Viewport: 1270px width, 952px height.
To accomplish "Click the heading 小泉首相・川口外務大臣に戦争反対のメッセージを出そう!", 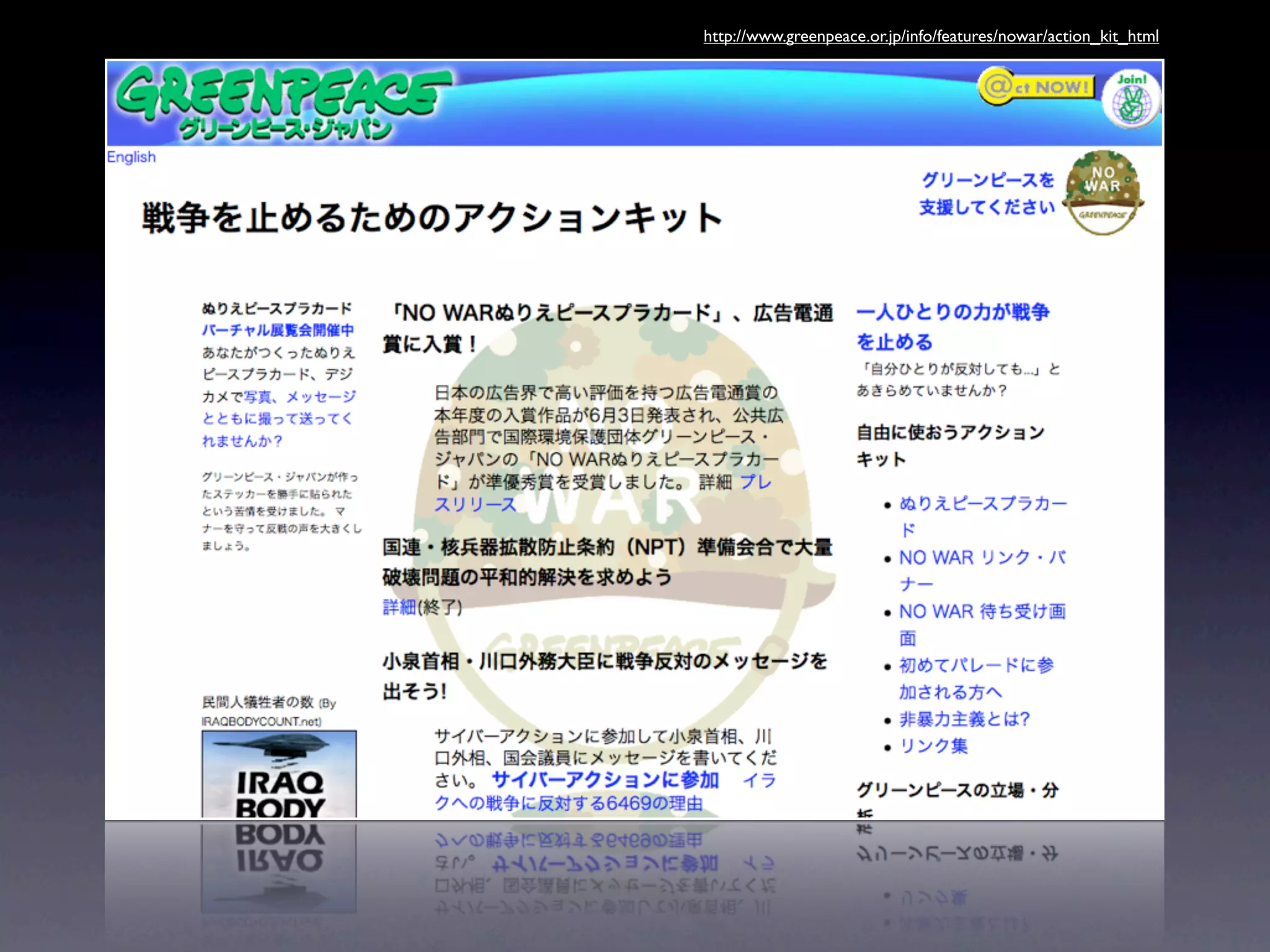I will click(605, 676).
